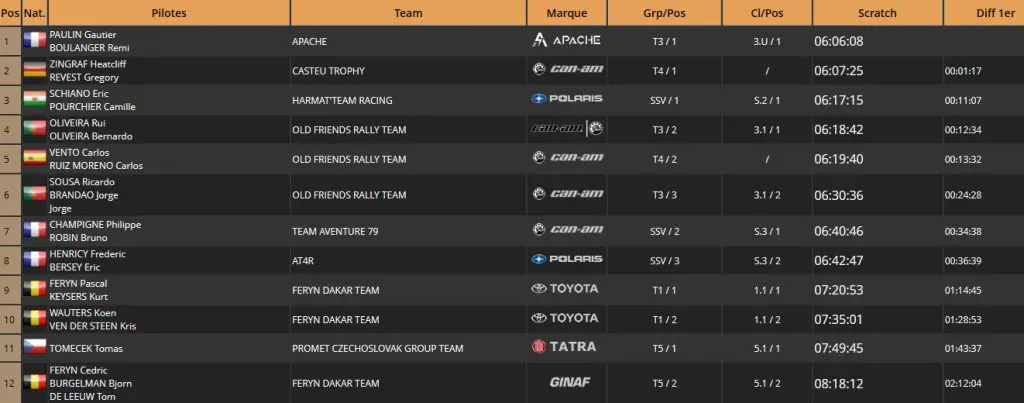Click the PROMET CZECHOSLOVAK GROUP TEAM name
Screen dimensions: 1024x403
point(377,348)
